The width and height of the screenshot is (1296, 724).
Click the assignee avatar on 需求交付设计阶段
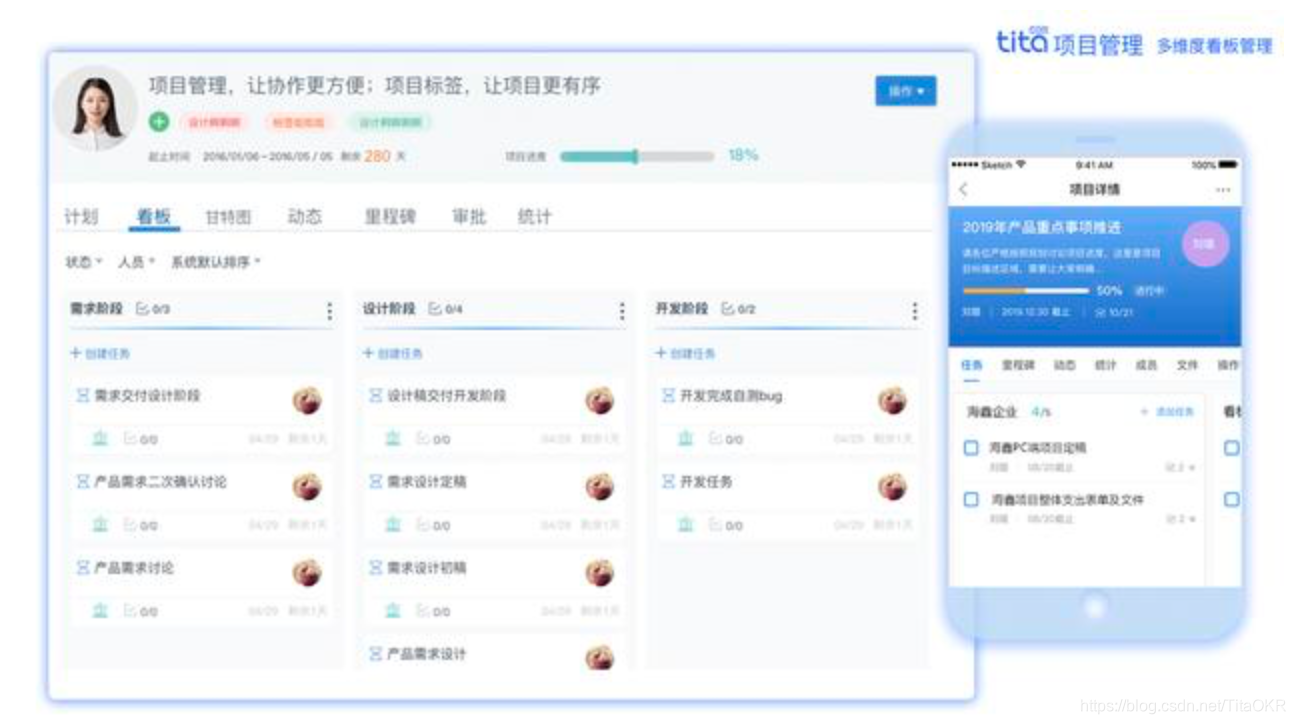(307, 400)
